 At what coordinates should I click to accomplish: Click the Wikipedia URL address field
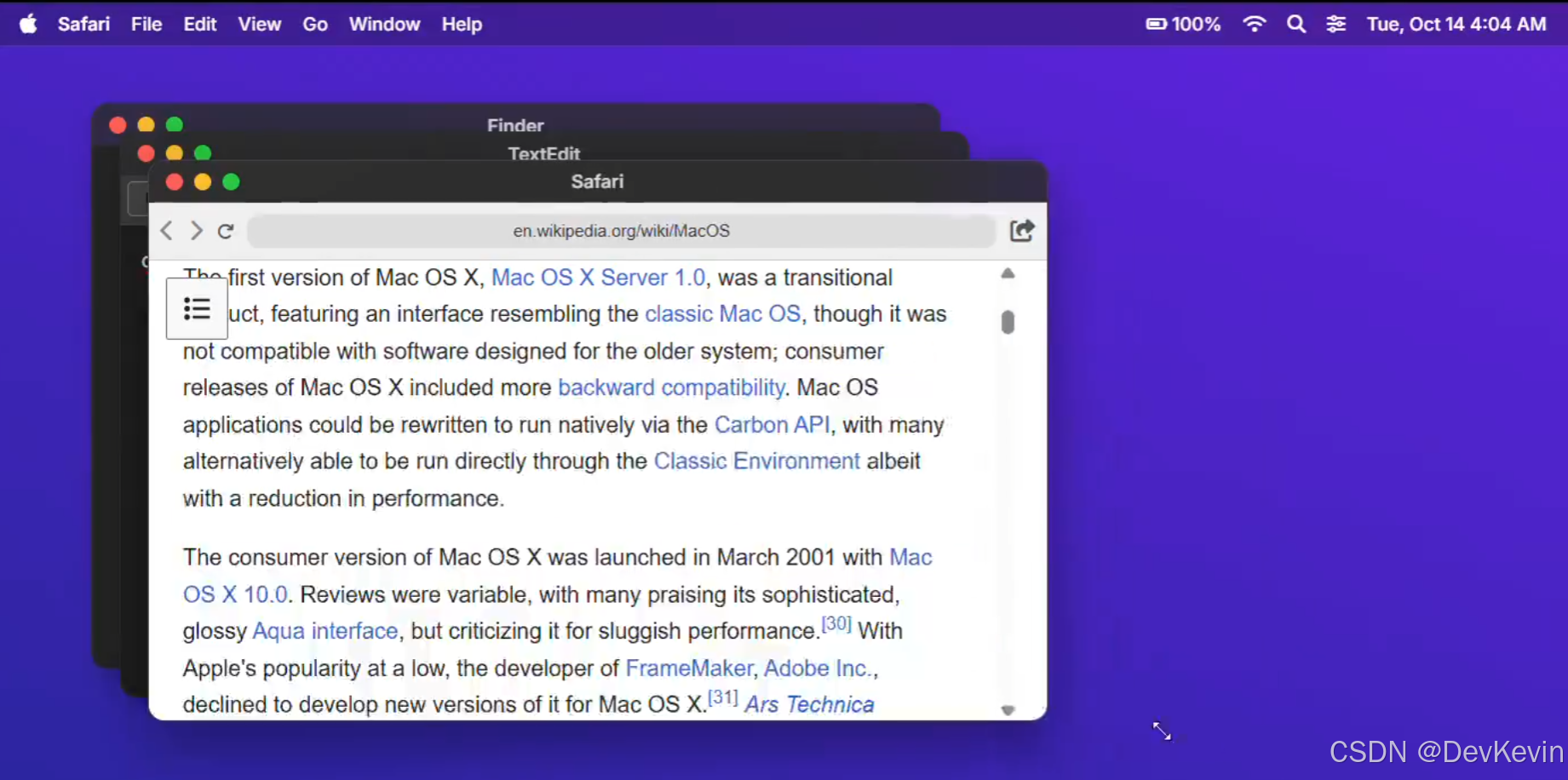pyautogui.click(x=621, y=231)
